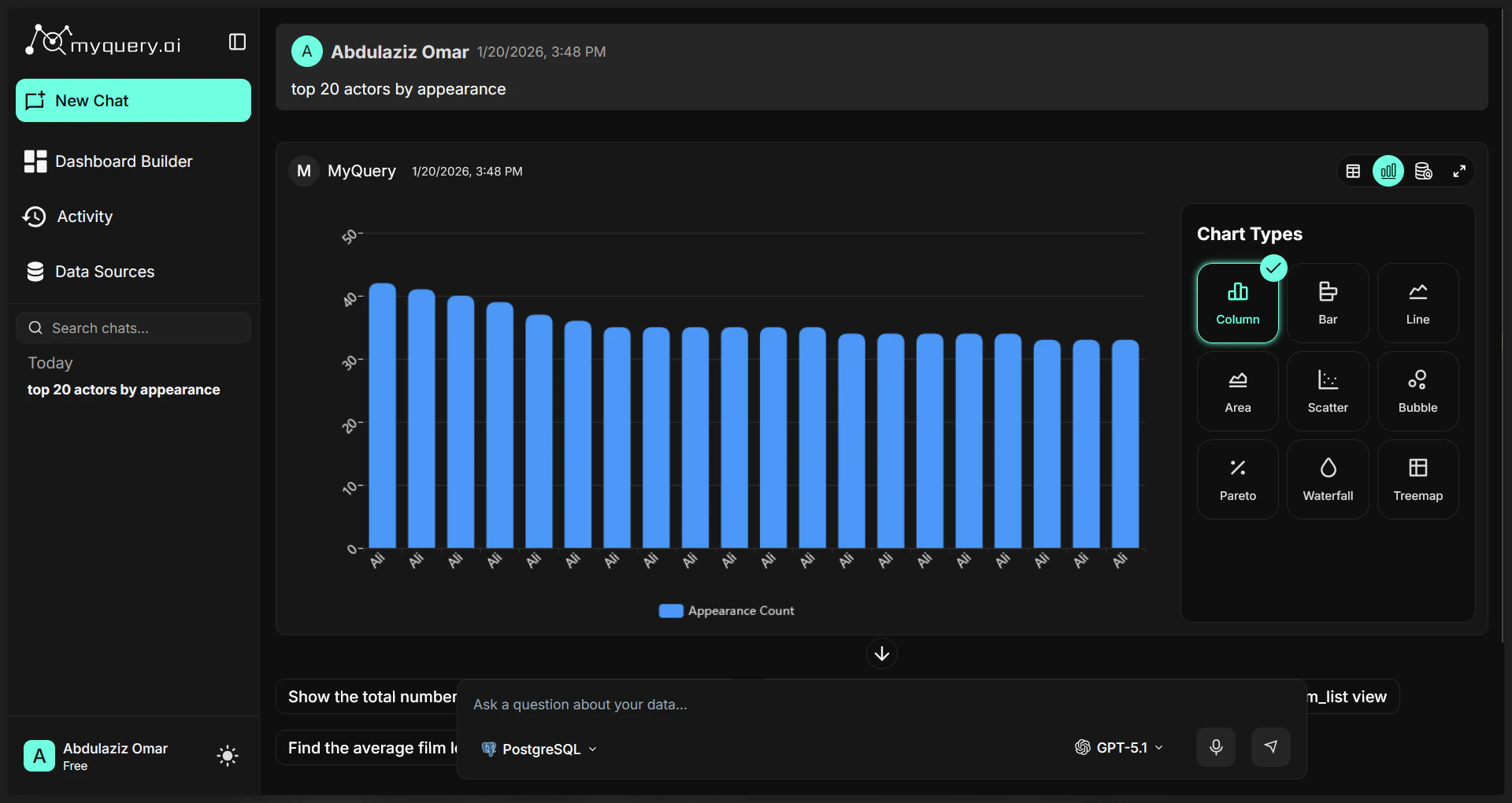Image resolution: width=1512 pixels, height=803 pixels.
Task: Click the user message 'top 20 actors by appearance'
Action: pos(398,89)
